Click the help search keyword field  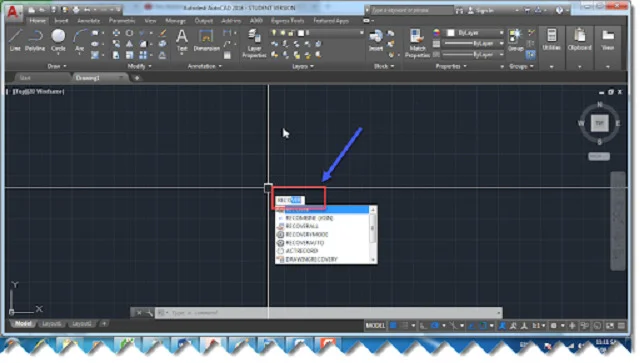pyautogui.click(x=411, y=10)
